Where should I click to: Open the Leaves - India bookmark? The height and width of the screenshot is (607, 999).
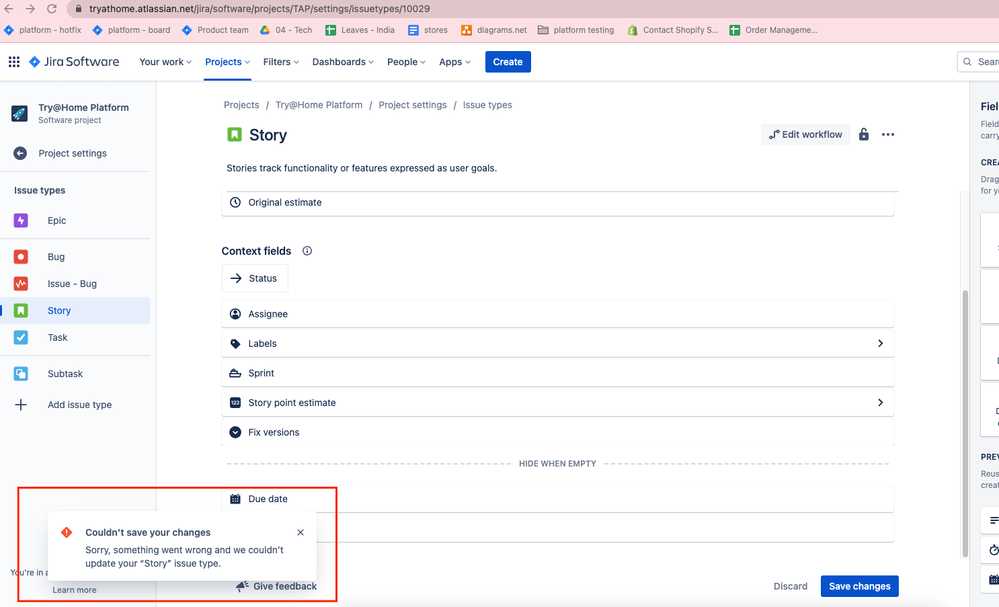click(360, 30)
